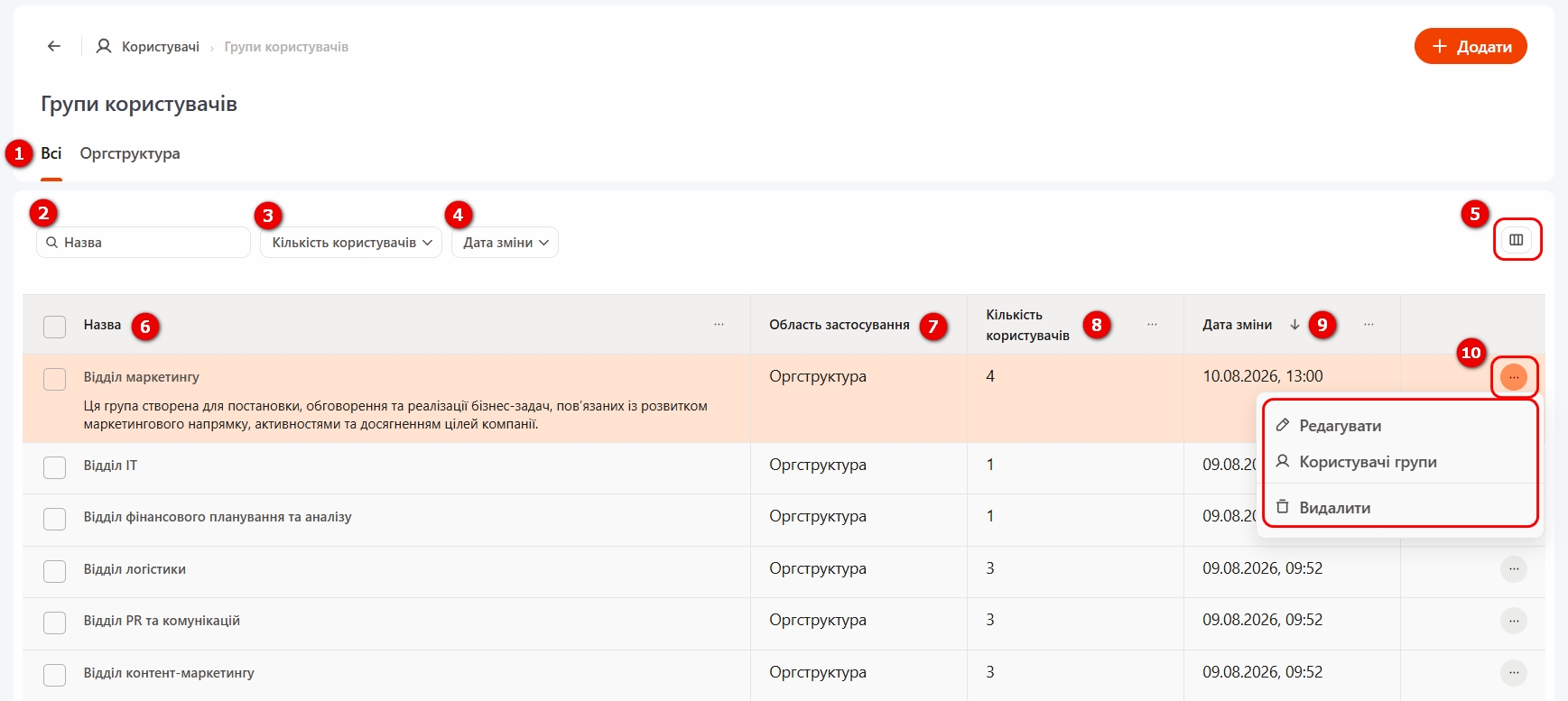
Task: Click the Додати button
Action: [1471, 46]
